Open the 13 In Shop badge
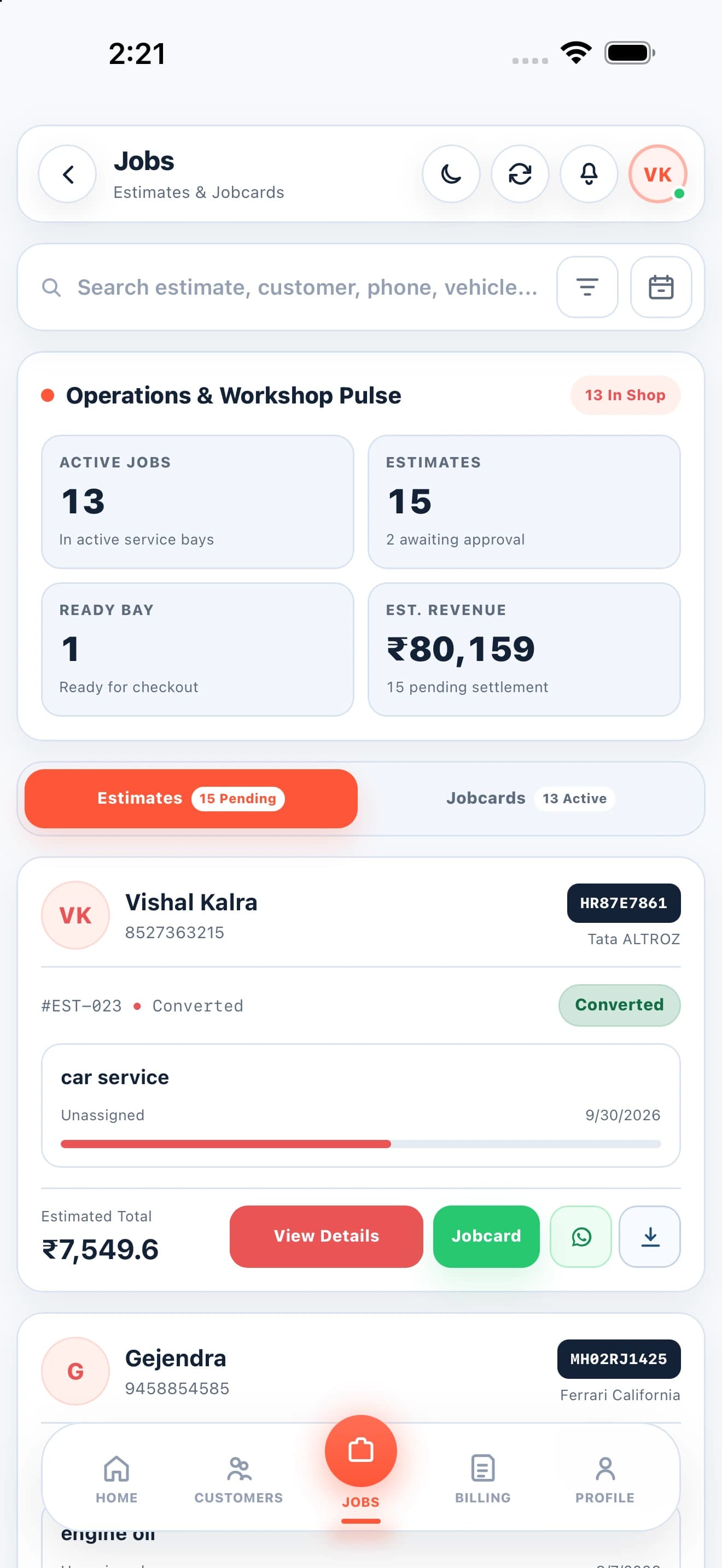Screen dimensions: 722x1568 click(x=625, y=395)
